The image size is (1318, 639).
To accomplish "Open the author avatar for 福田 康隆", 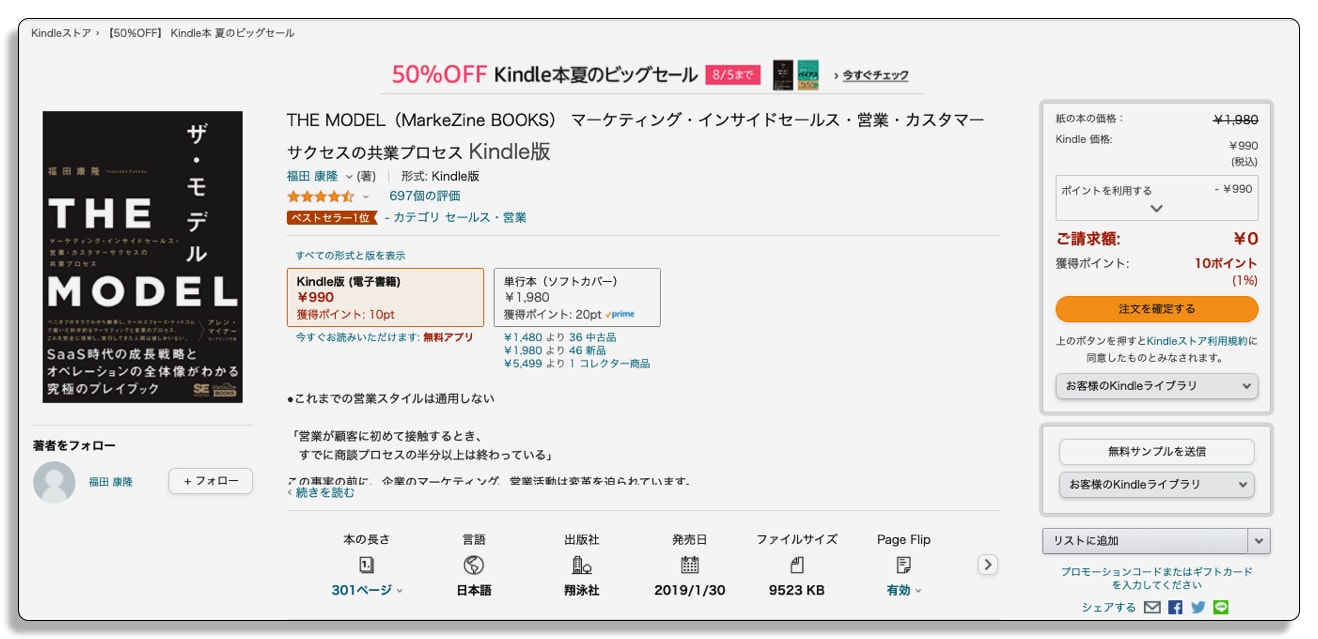I will tap(54, 482).
